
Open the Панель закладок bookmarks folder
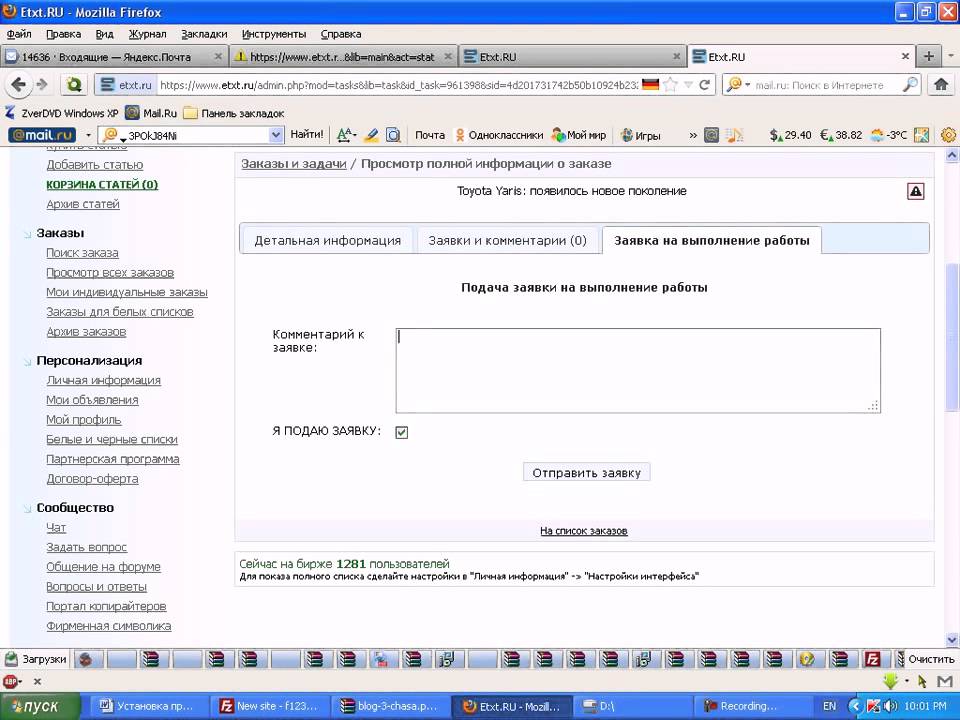click(x=234, y=113)
